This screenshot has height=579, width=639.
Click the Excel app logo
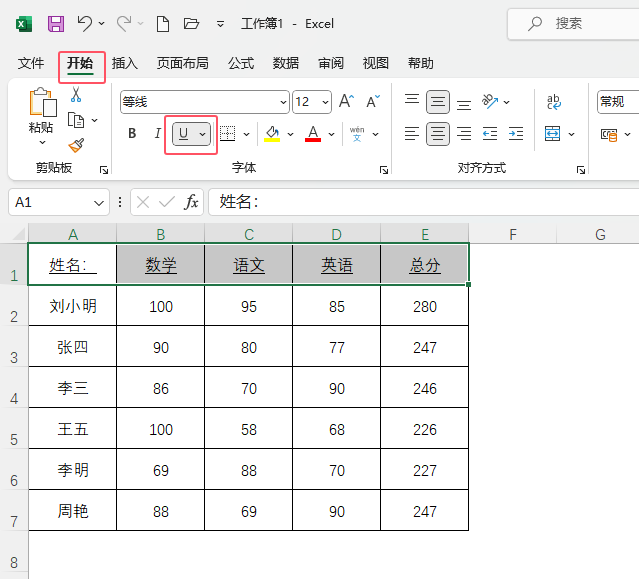point(24,24)
